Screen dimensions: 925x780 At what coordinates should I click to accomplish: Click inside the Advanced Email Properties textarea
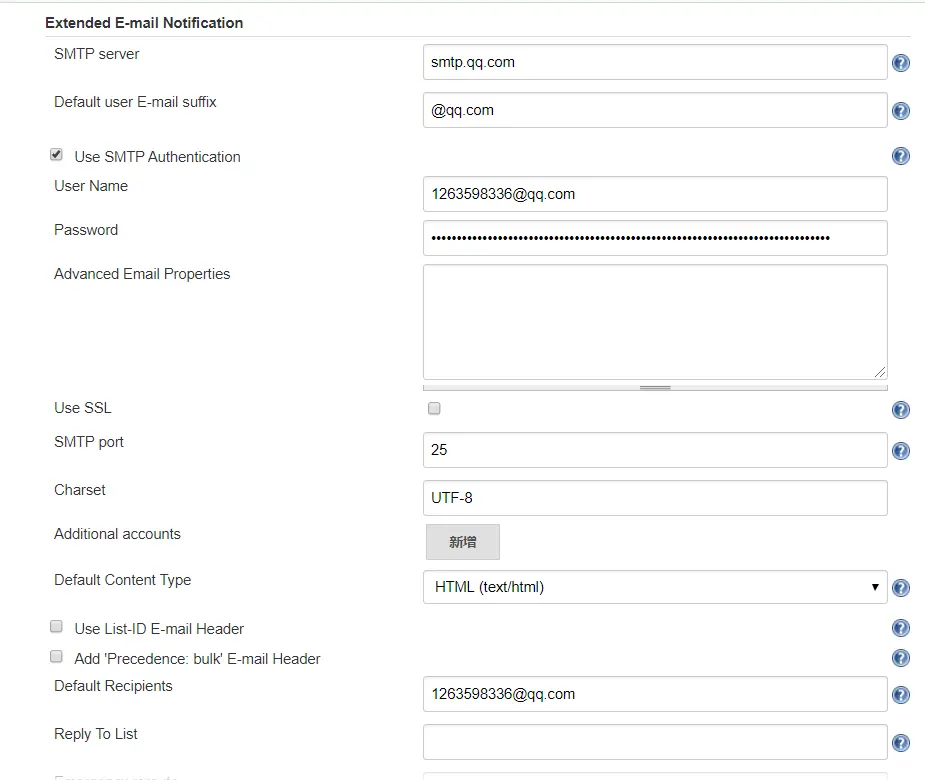click(654, 321)
